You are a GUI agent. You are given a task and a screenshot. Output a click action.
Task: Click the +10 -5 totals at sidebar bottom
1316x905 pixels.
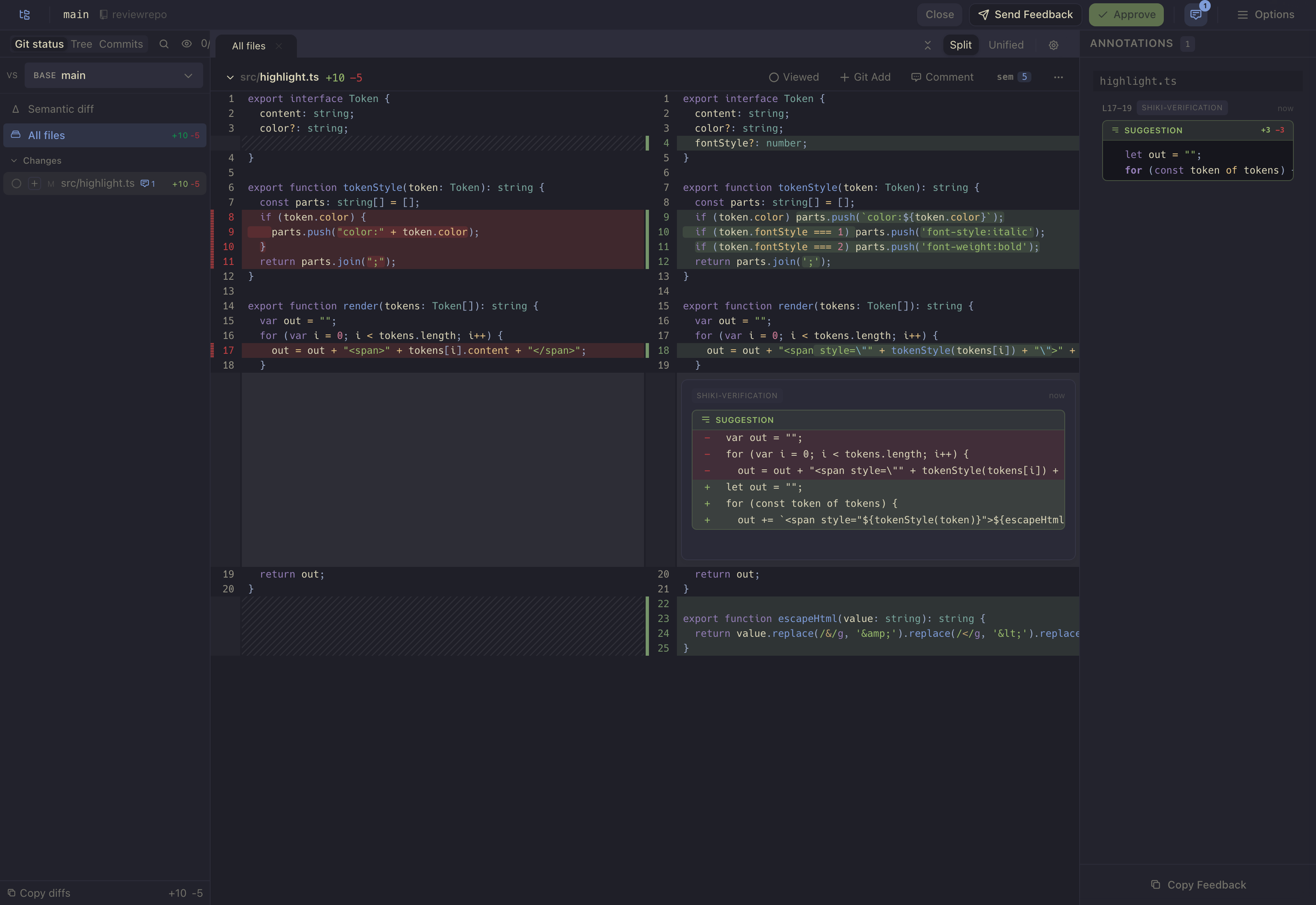click(x=185, y=893)
